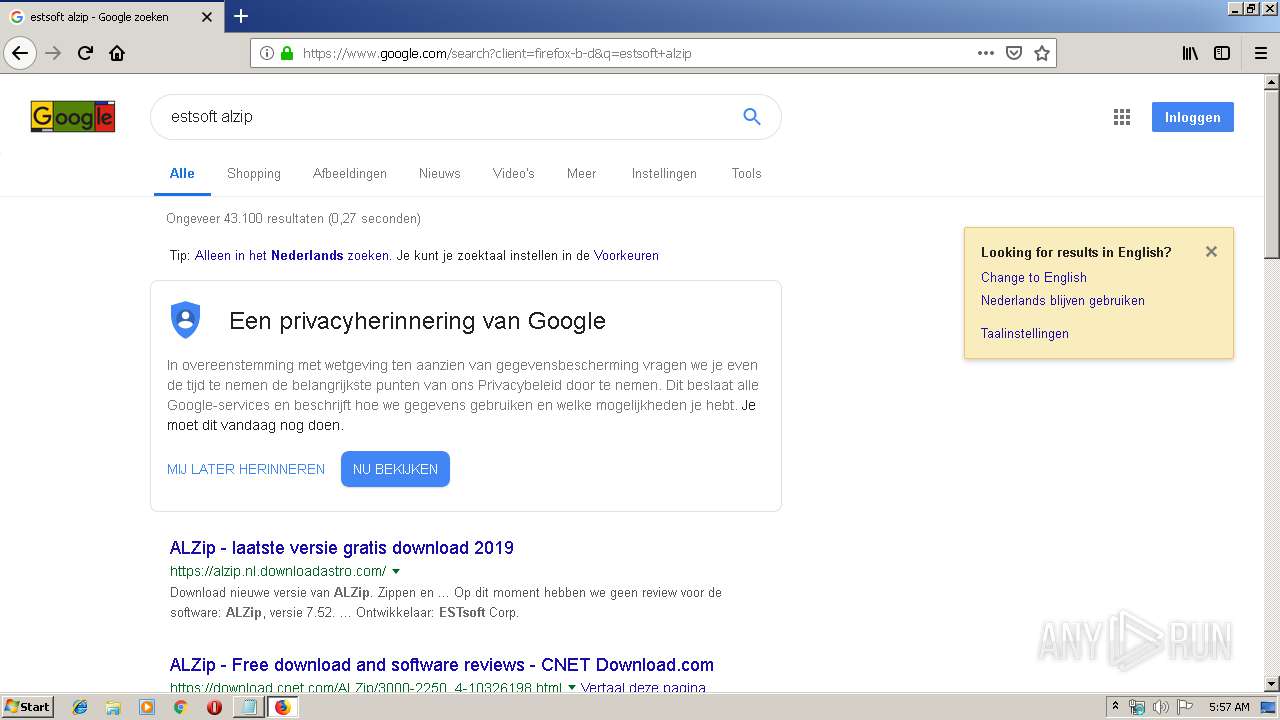
Task: Open the Windows Start menu
Action: point(28,707)
